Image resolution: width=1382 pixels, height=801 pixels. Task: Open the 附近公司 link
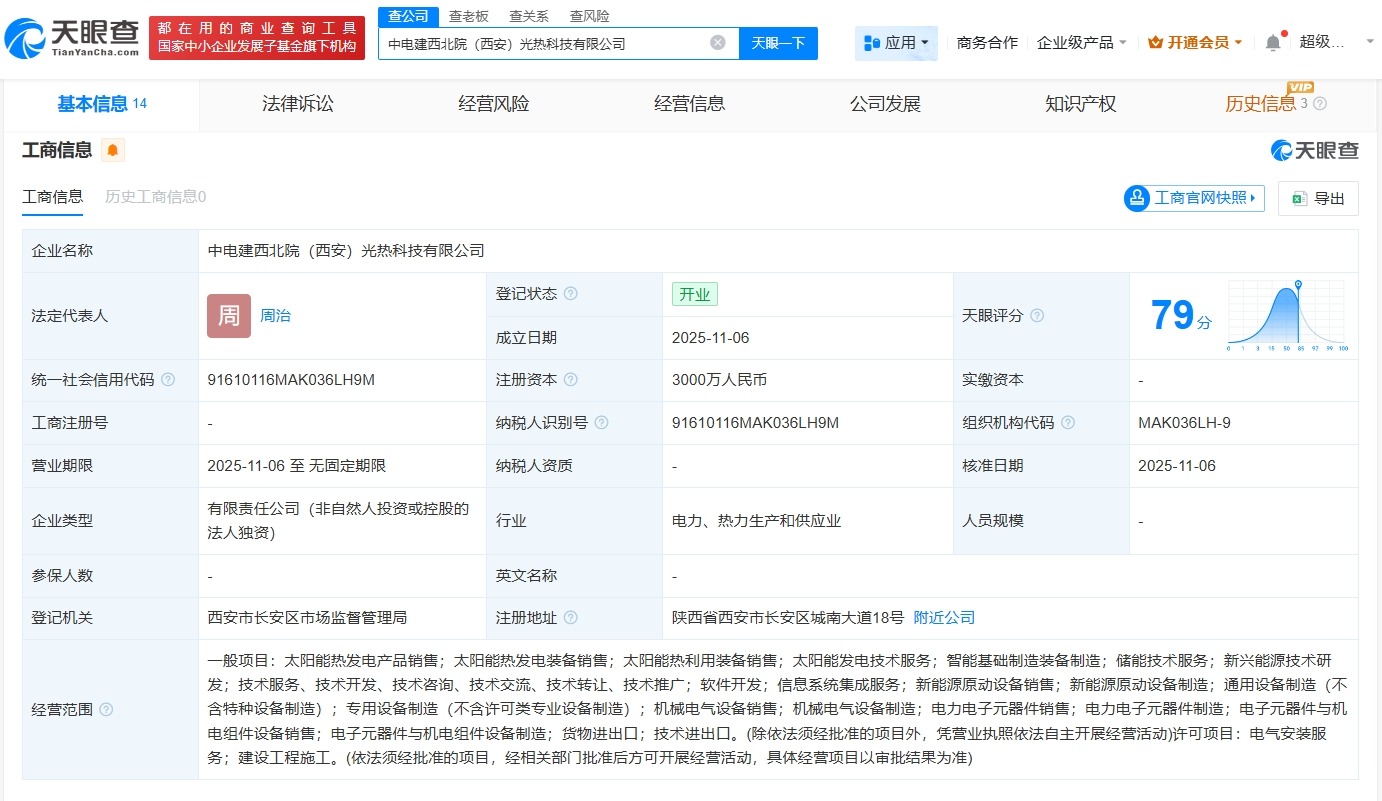coord(943,617)
